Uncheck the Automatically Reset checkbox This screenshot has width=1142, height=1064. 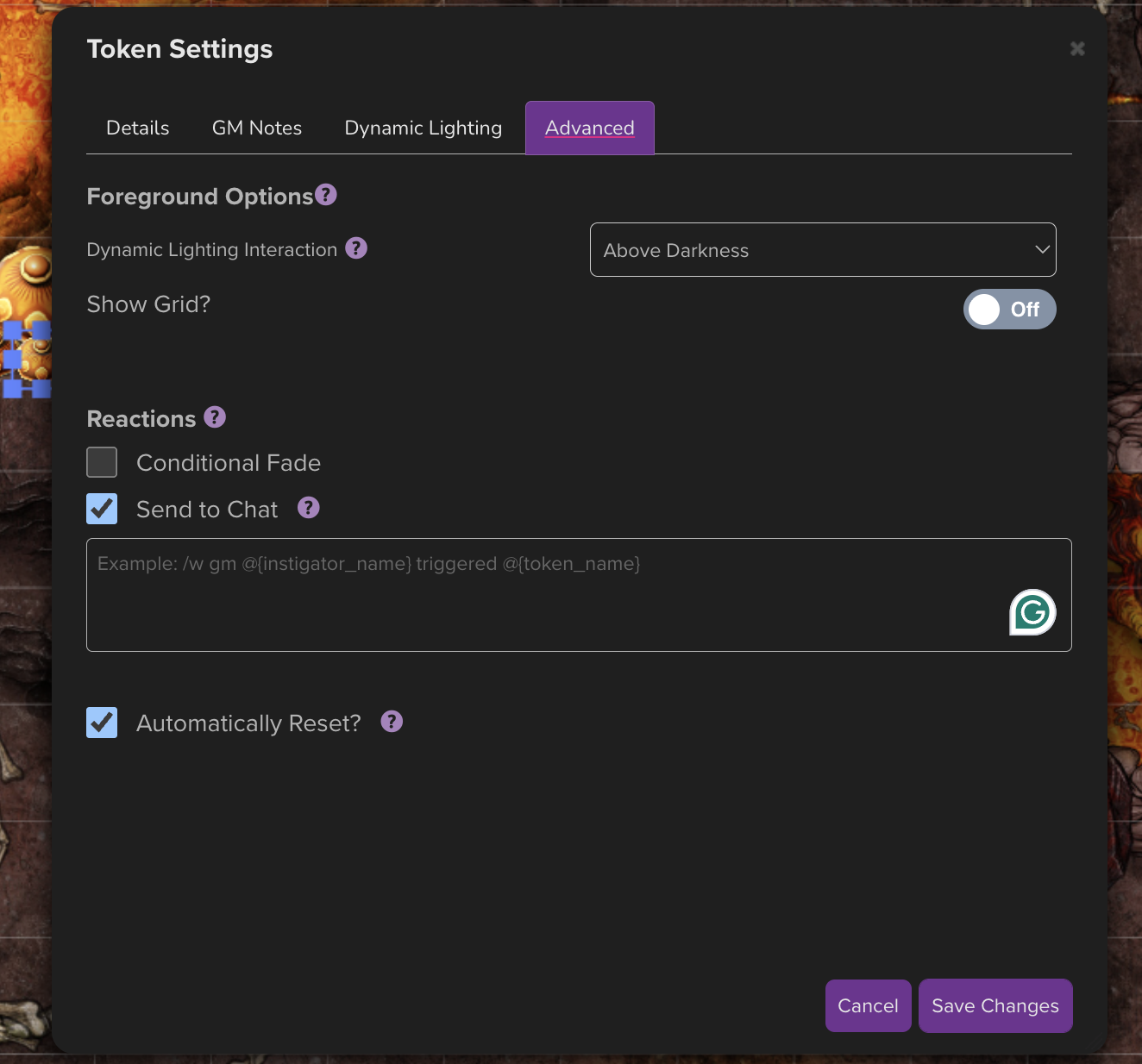(x=102, y=723)
